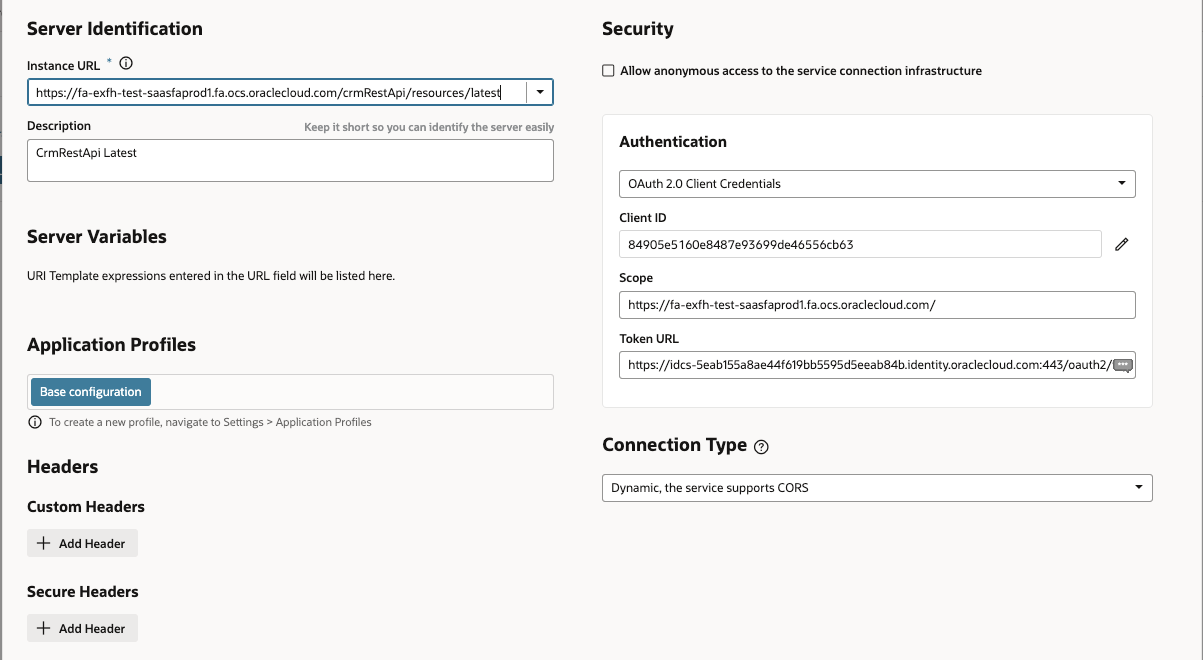Click the plus icon under Custom Headers
1203x660 pixels.
43,544
